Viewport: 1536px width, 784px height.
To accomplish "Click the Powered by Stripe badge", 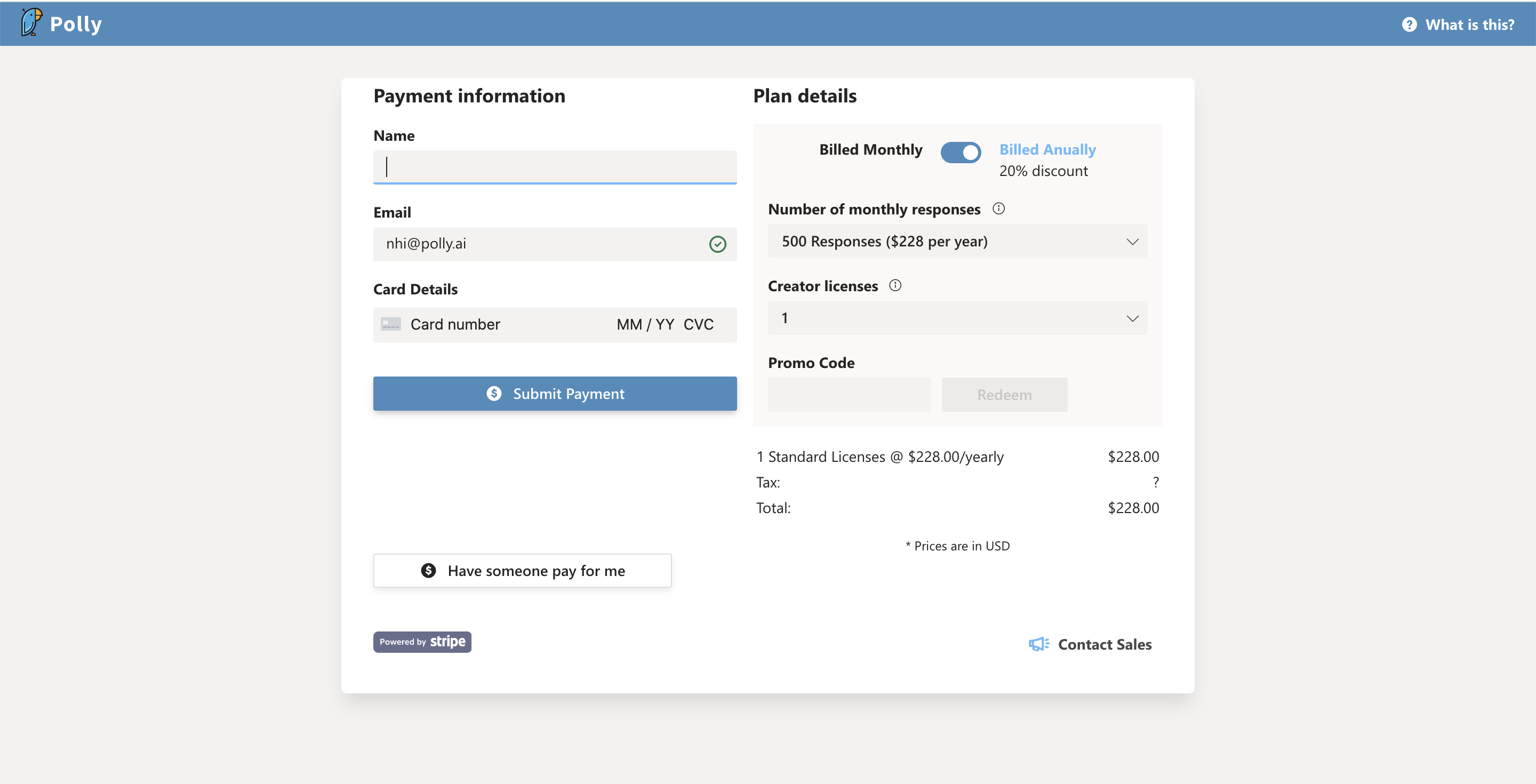I will tap(421, 642).
